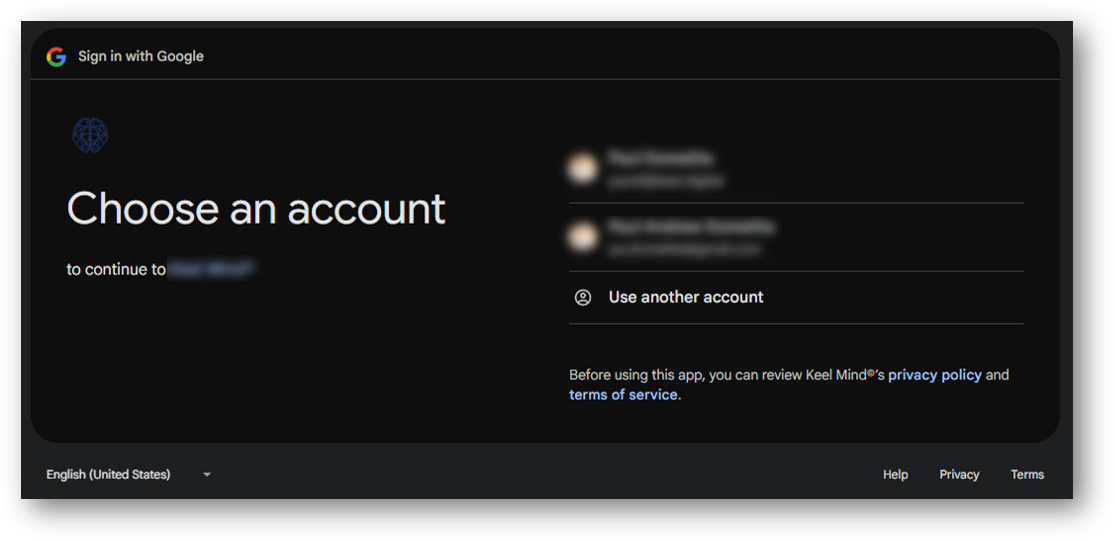1115x541 pixels.
Task: Click the Google logo icon
Action: pyautogui.click(x=56, y=57)
